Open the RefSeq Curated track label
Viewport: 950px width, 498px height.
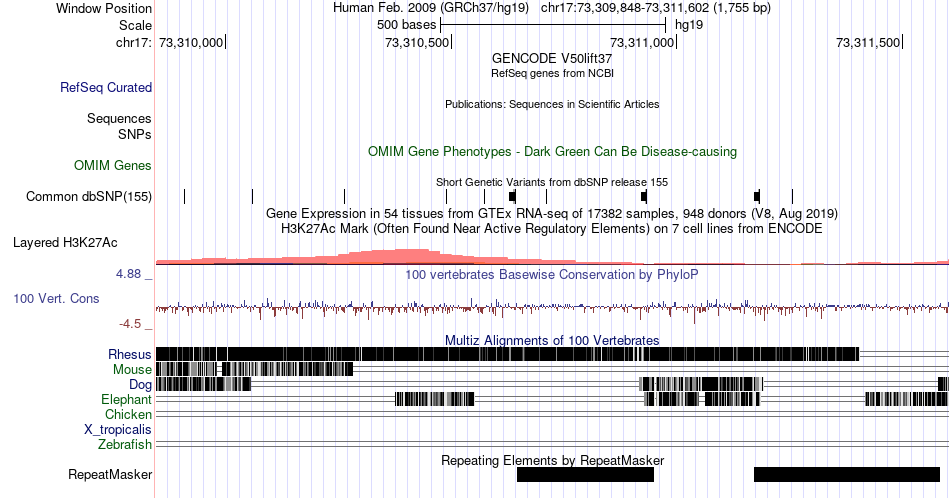click(x=106, y=87)
